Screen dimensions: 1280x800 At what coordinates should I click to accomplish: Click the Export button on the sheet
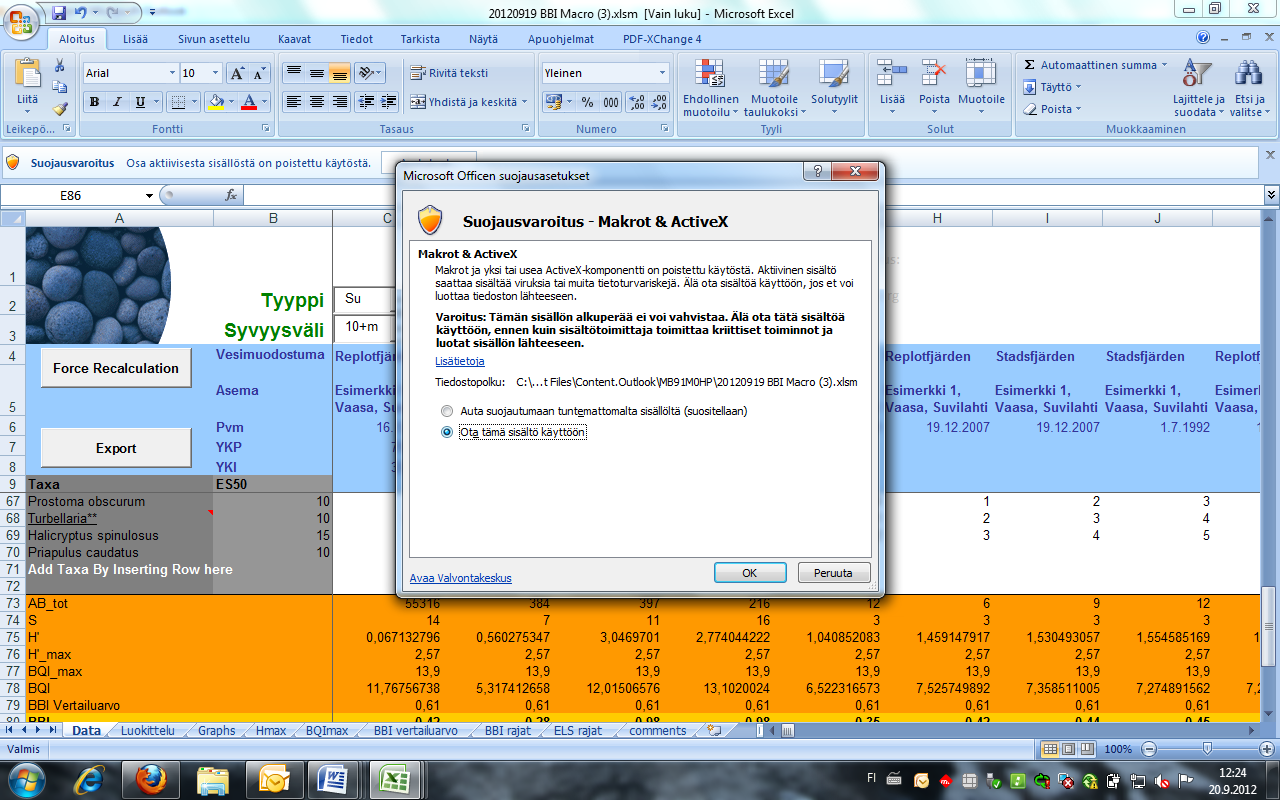coord(116,448)
